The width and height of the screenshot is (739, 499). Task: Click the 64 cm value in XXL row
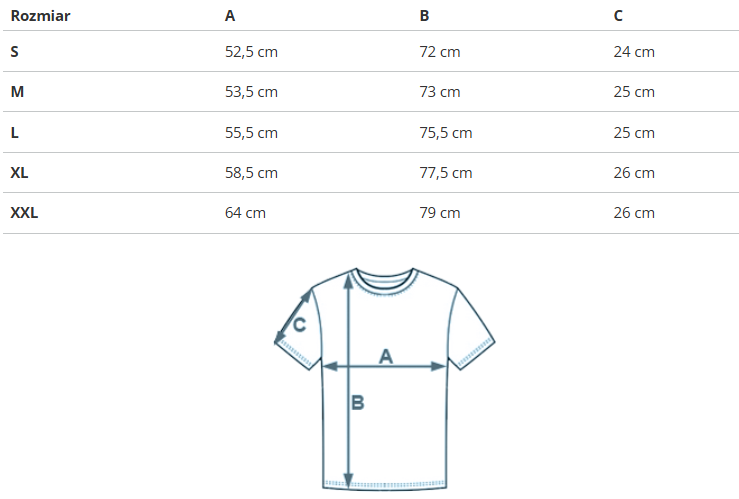(245, 213)
